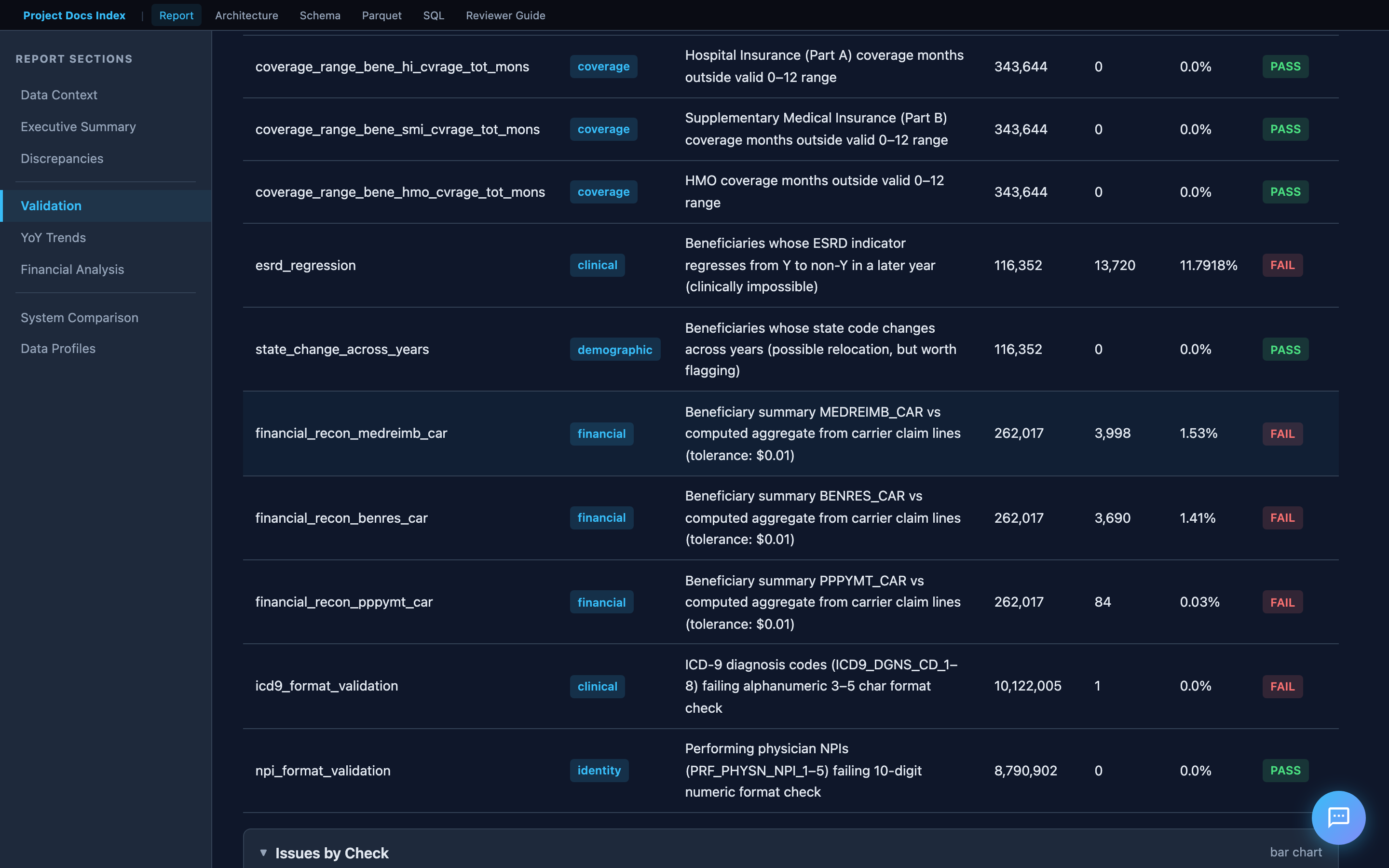Open the Architecture tab
This screenshot has height=868, width=1389.
(246, 15)
